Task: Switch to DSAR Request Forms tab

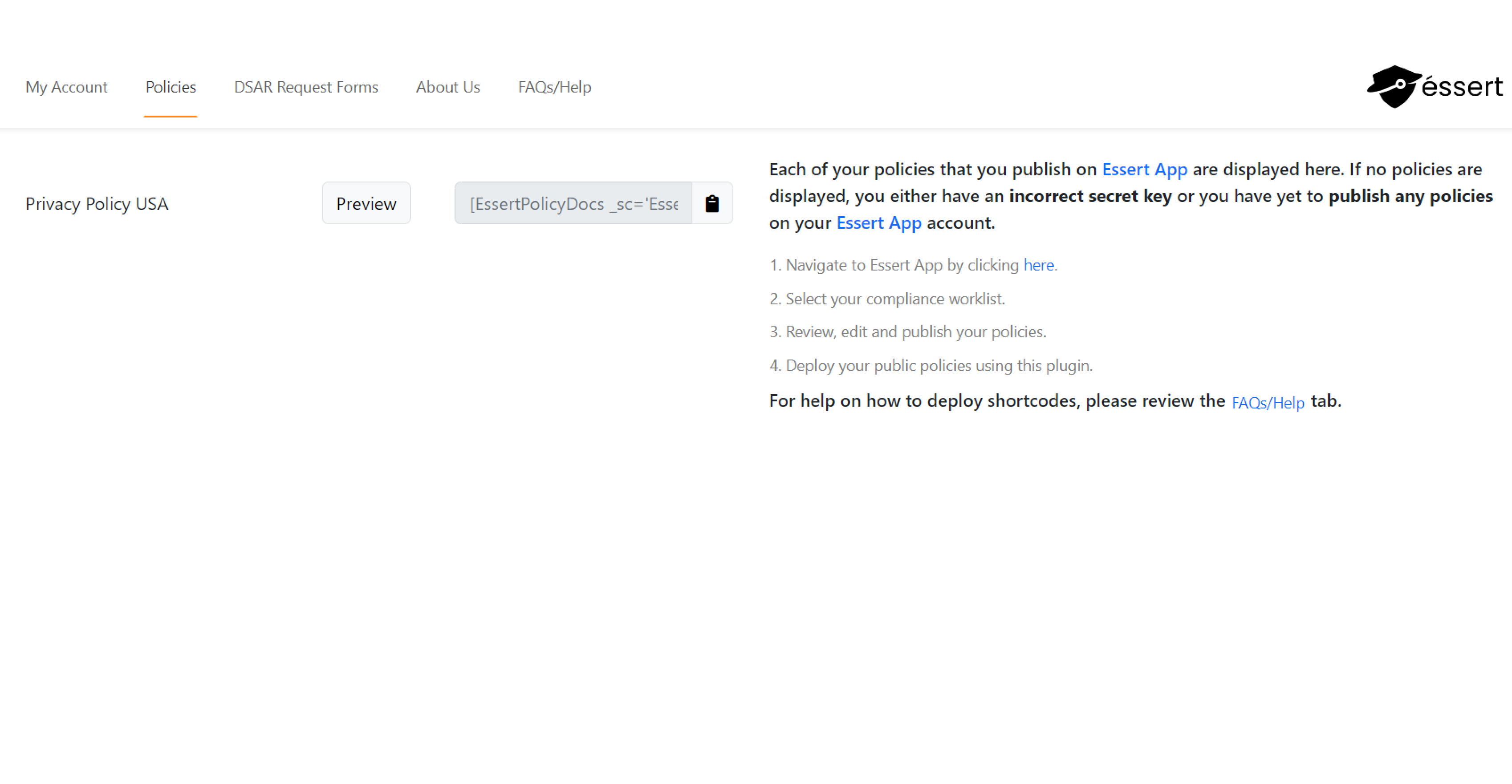Action: [306, 87]
